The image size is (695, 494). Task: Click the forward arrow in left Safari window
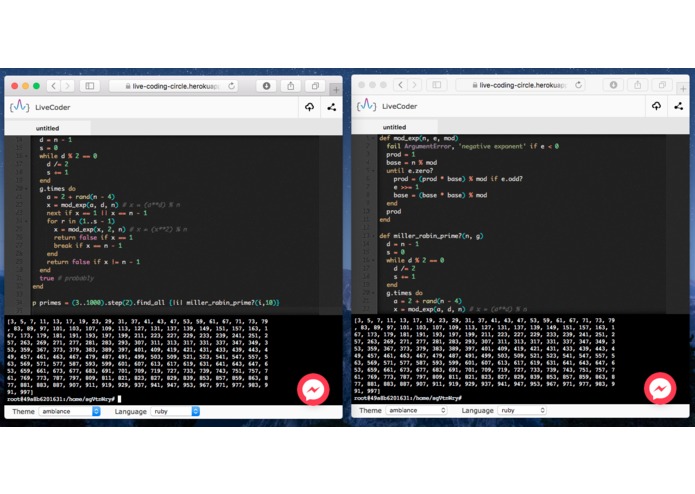[67, 86]
